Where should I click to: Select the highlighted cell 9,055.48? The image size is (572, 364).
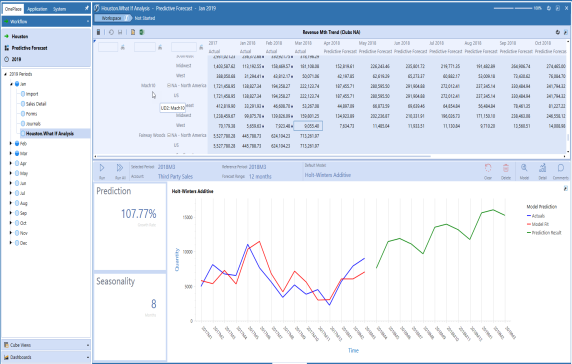pos(308,126)
